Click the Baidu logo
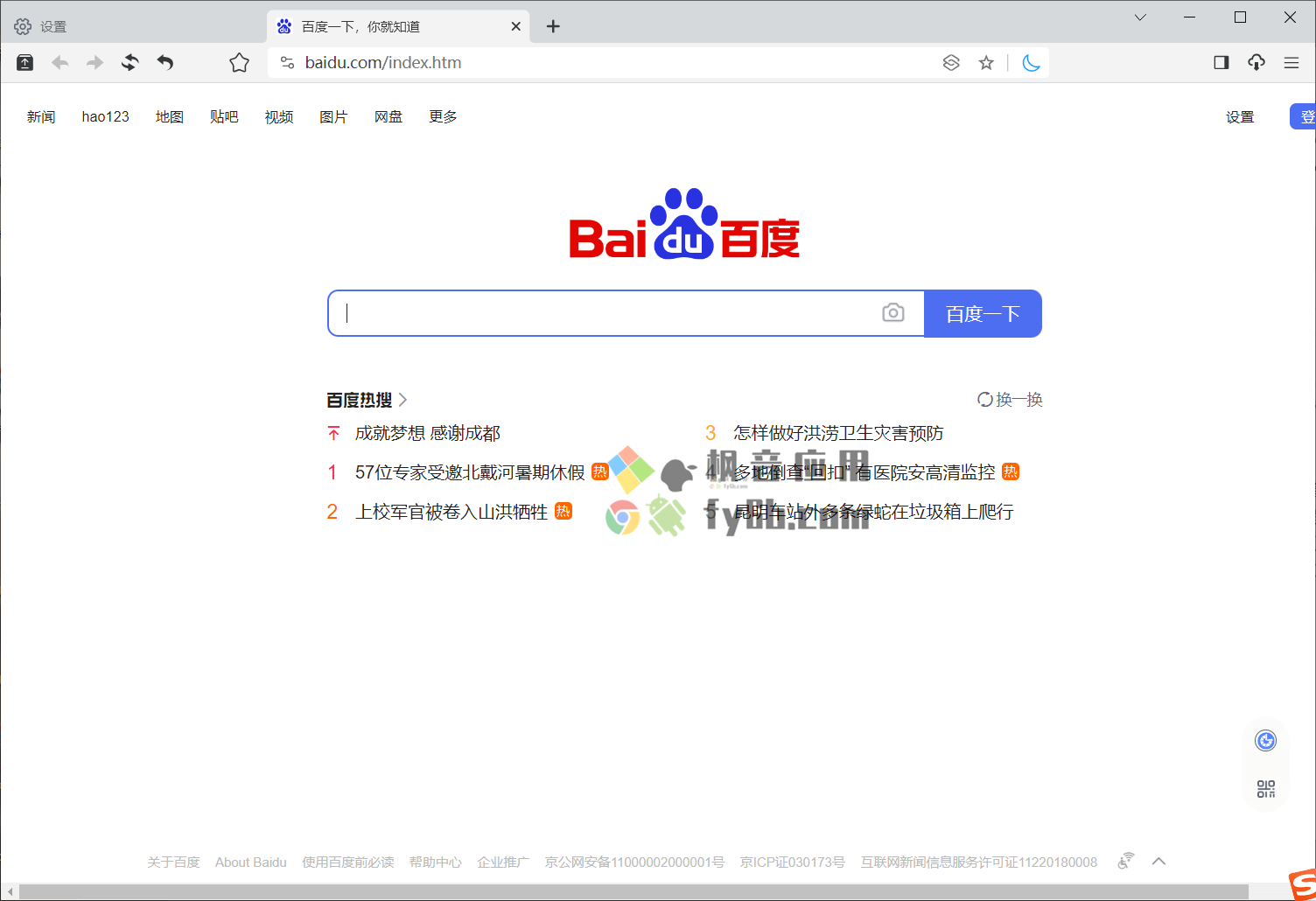The height and width of the screenshot is (901, 1316). [x=684, y=224]
